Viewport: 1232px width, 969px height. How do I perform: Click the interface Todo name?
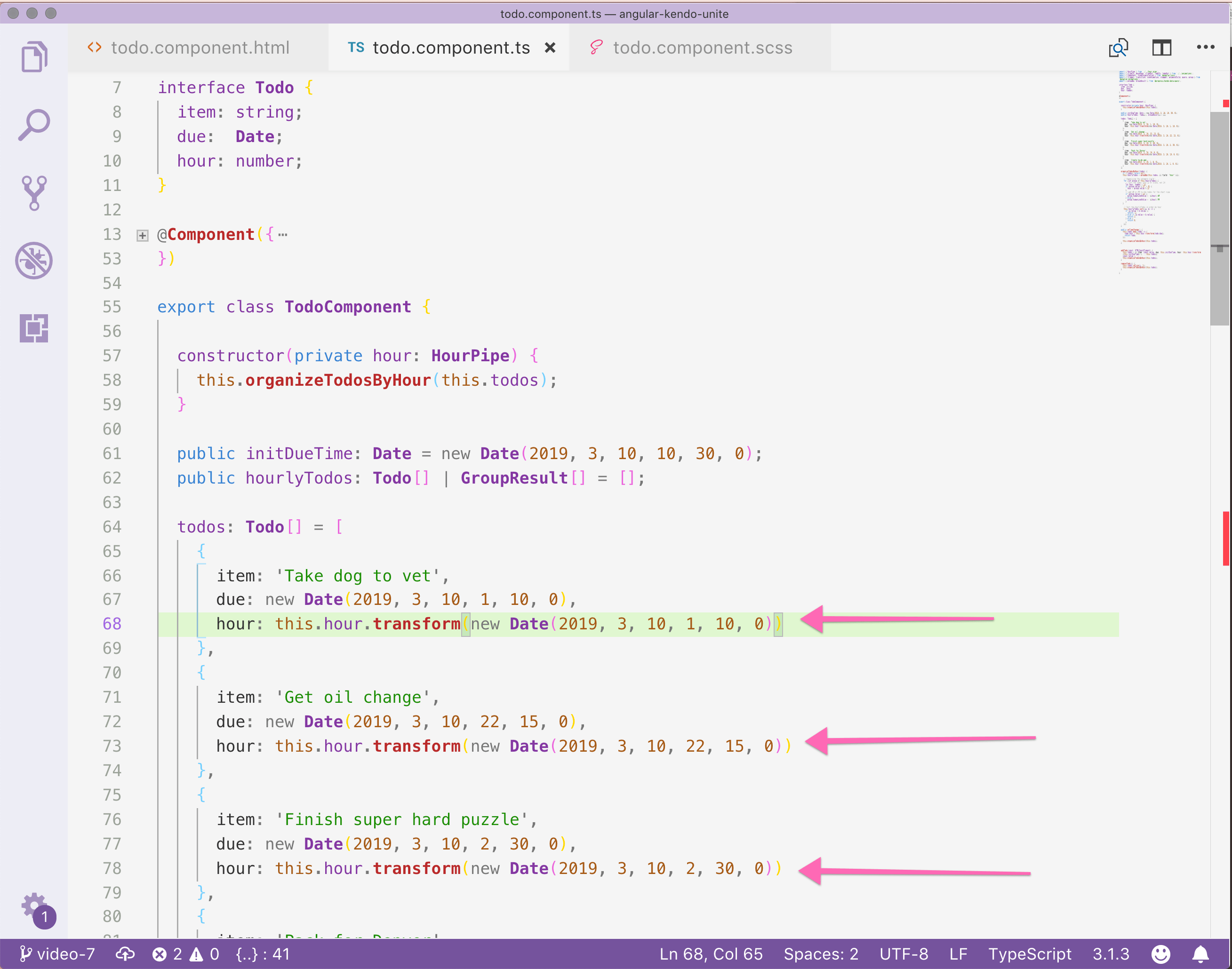[x=274, y=87]
